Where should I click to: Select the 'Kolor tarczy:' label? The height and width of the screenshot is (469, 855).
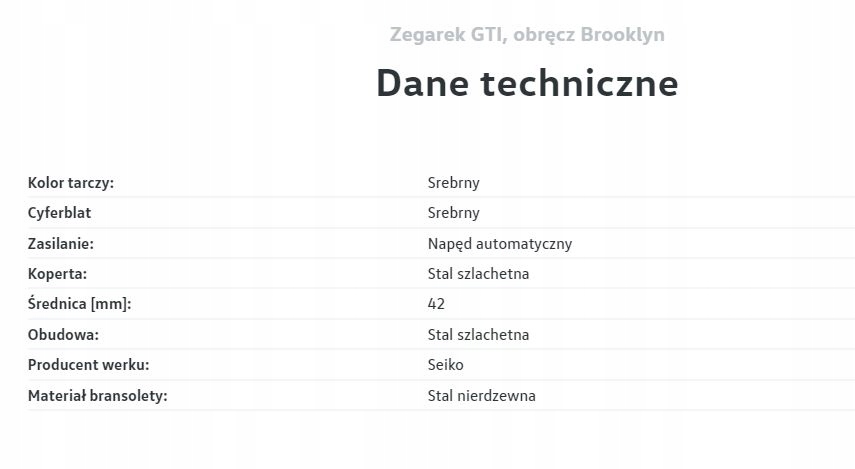pos(71,183)
